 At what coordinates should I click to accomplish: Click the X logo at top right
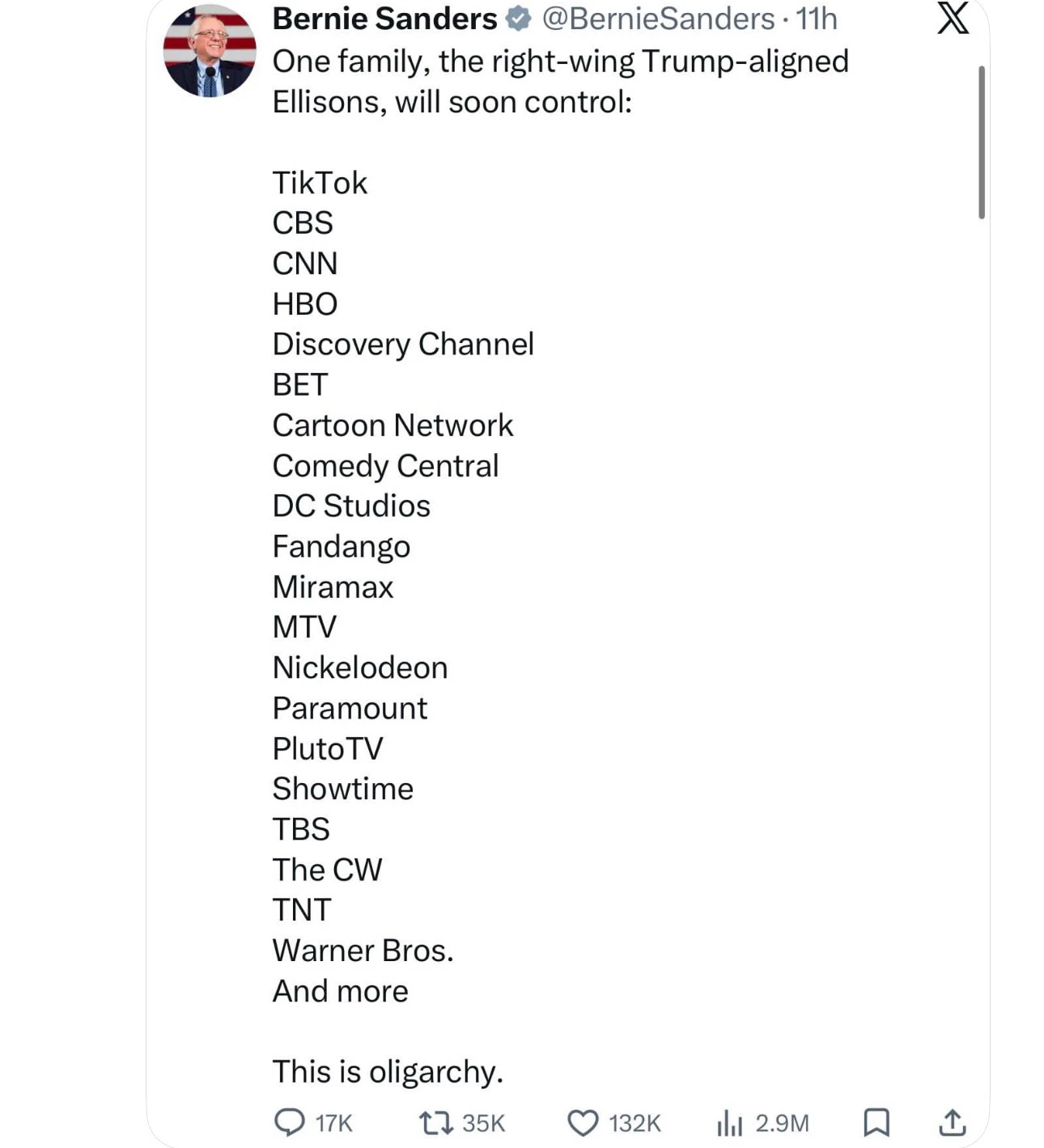[953, 18]
